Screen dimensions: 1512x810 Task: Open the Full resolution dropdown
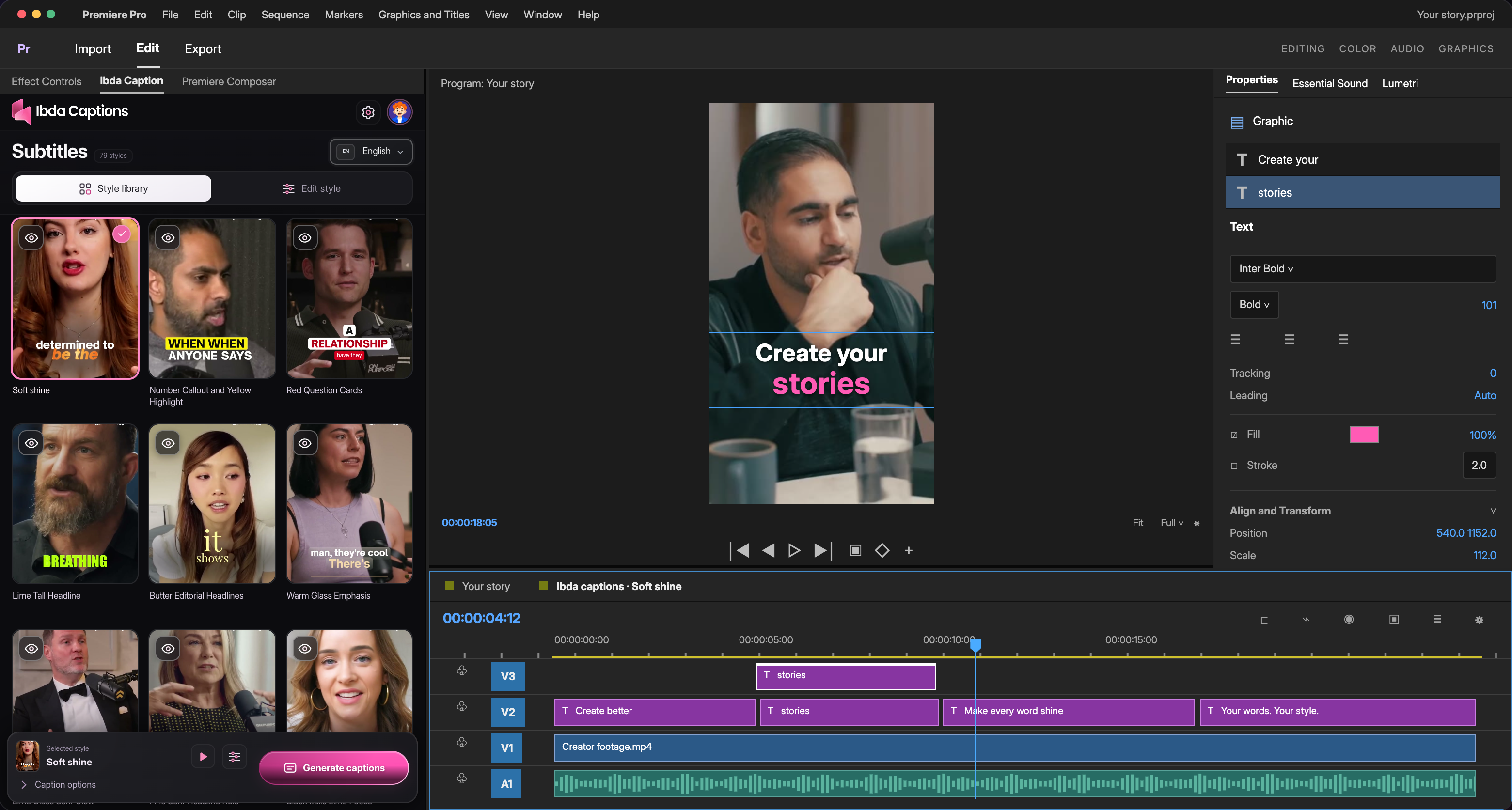(x=1172, y=522)
